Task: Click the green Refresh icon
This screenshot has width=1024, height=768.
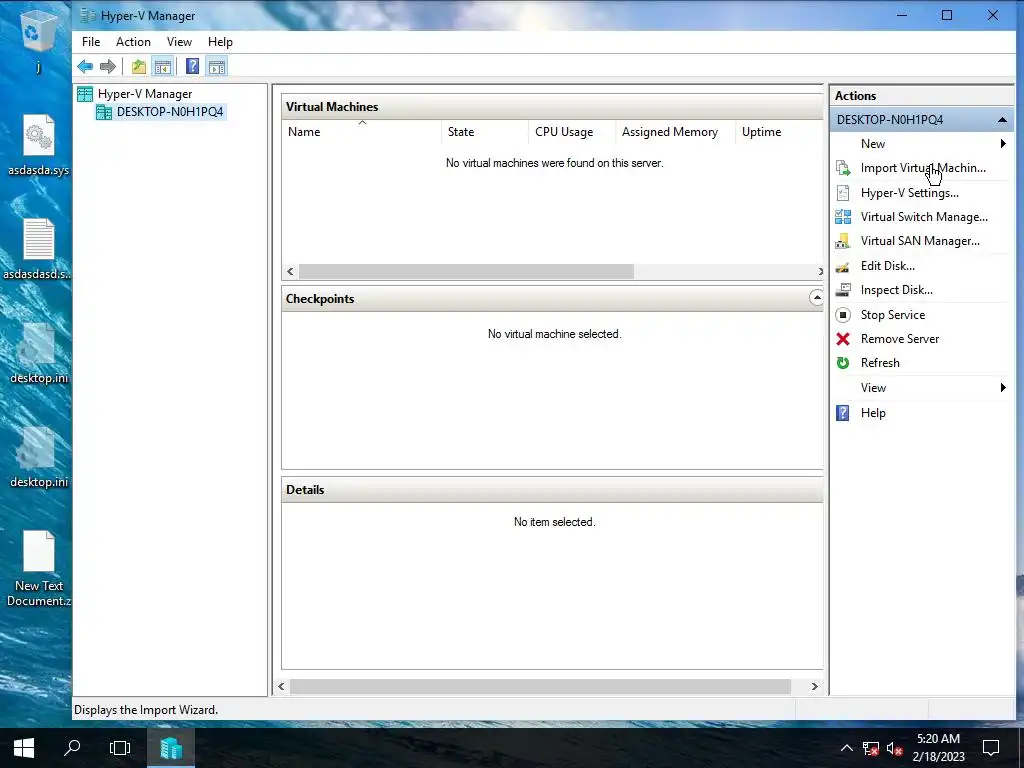Action: pyautogui.click(x=843, y=363)
